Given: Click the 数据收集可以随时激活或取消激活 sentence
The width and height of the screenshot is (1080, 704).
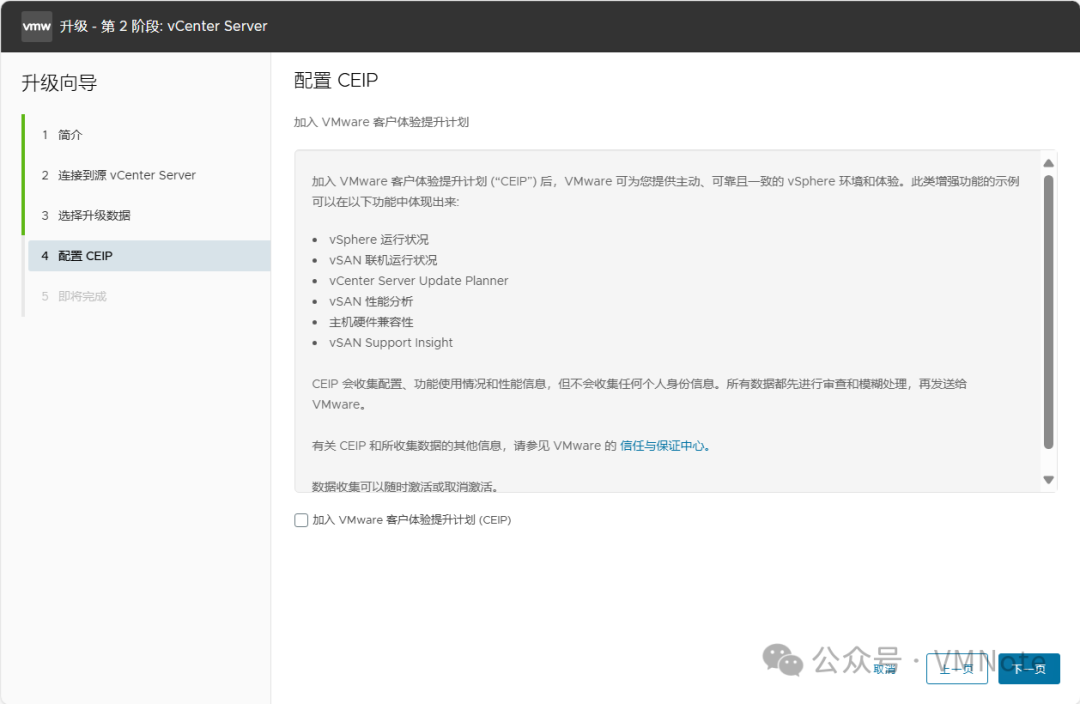Looking at the screenshot, I should (405, 486).
